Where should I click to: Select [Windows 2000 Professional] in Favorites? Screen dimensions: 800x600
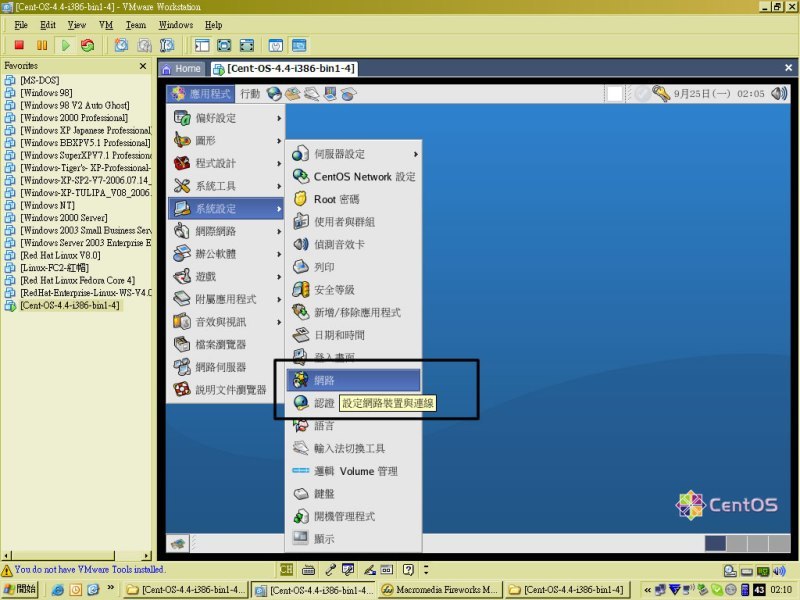coord(73,118)
